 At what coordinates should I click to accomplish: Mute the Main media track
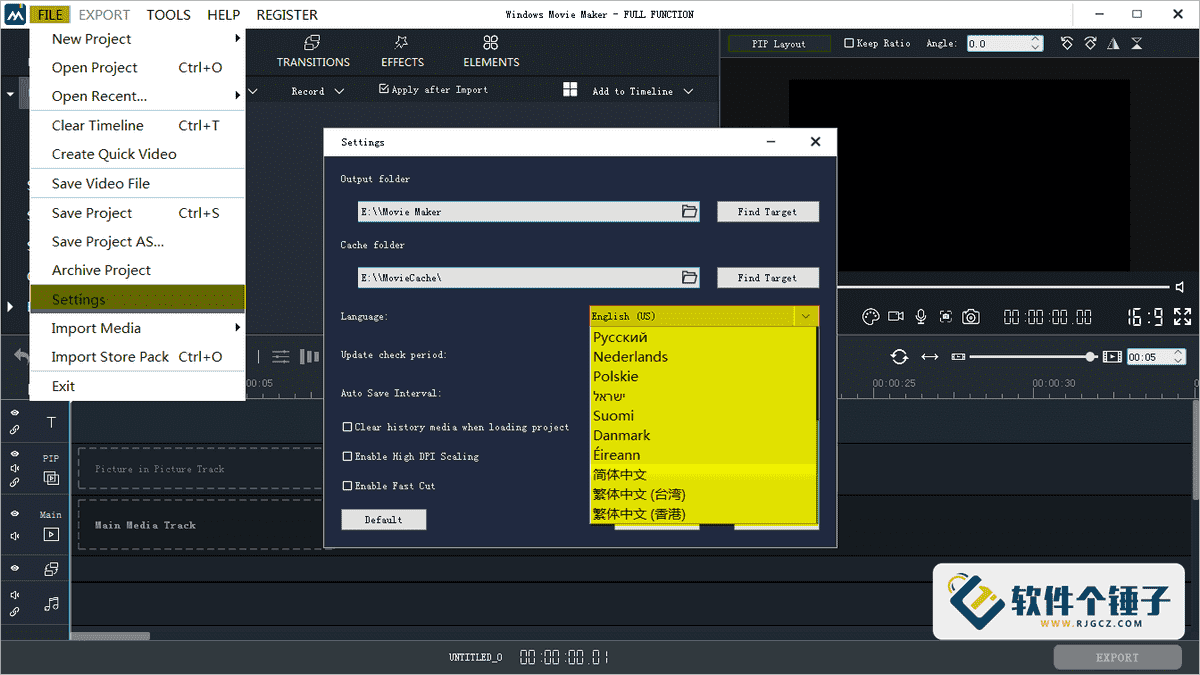pos(14,534)
